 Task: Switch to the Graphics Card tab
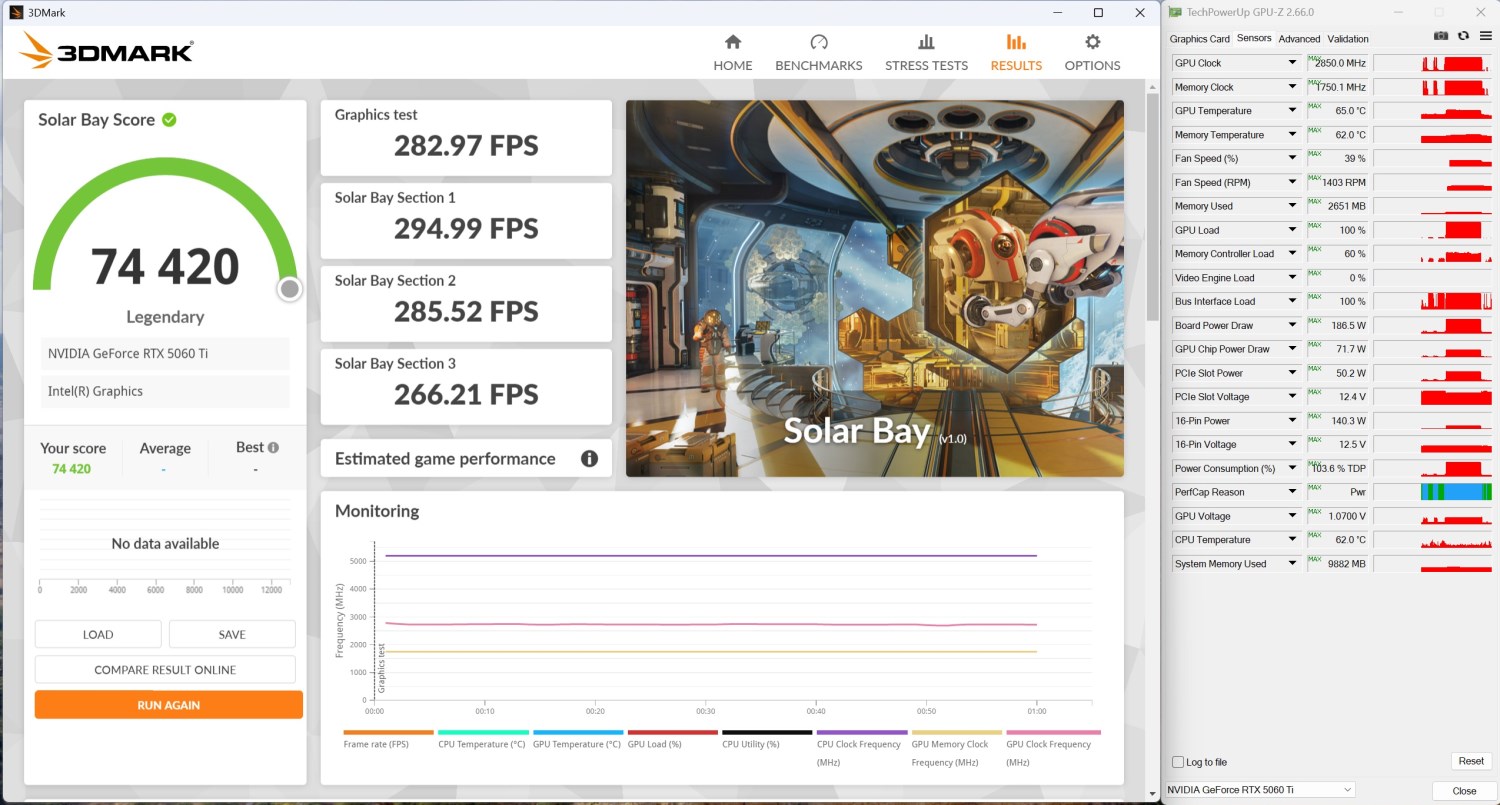1199,39
